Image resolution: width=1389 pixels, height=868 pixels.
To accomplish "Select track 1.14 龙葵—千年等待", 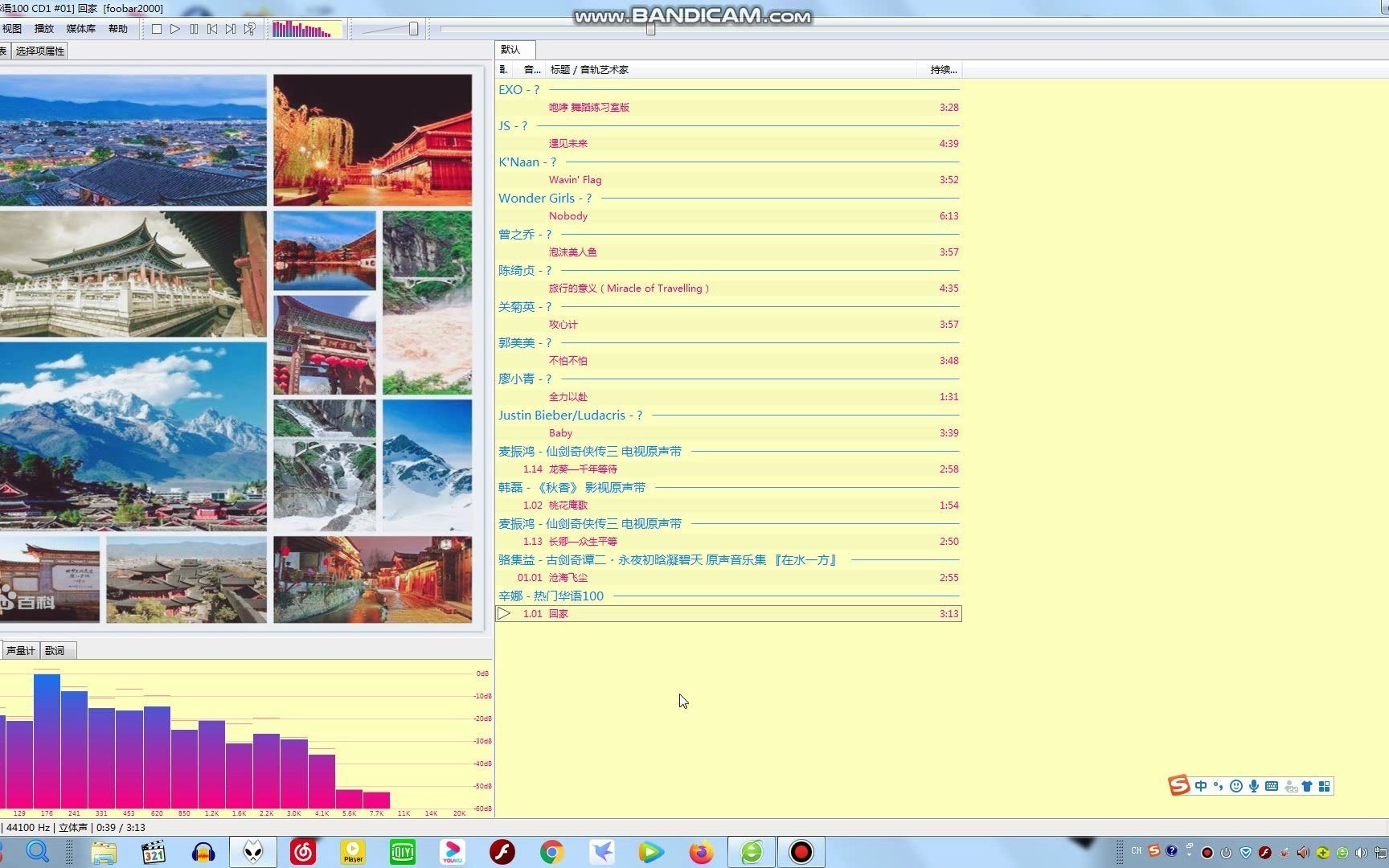I will pos(728,469).
